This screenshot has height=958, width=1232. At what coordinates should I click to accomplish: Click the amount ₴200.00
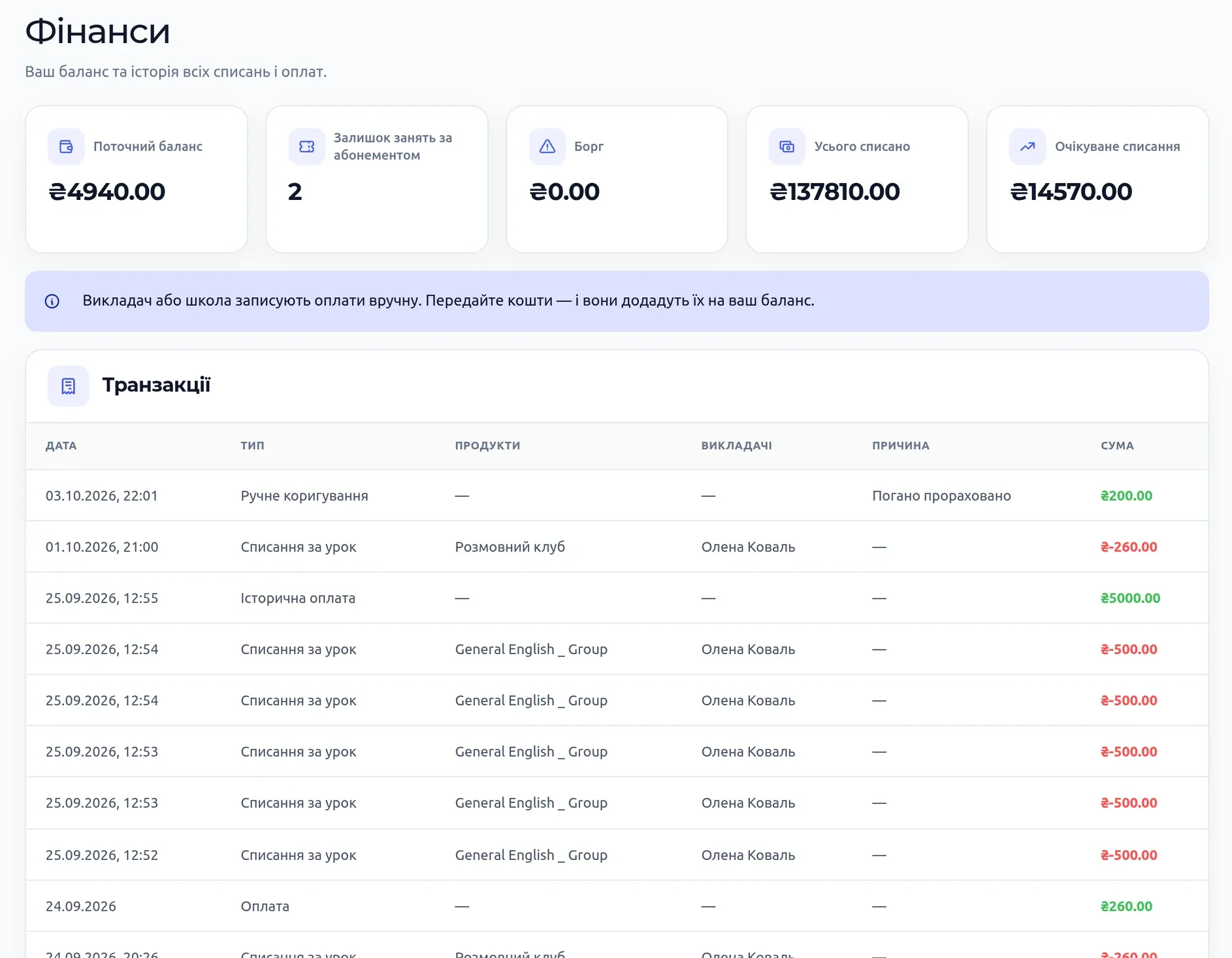click(x=1127, y=496)
